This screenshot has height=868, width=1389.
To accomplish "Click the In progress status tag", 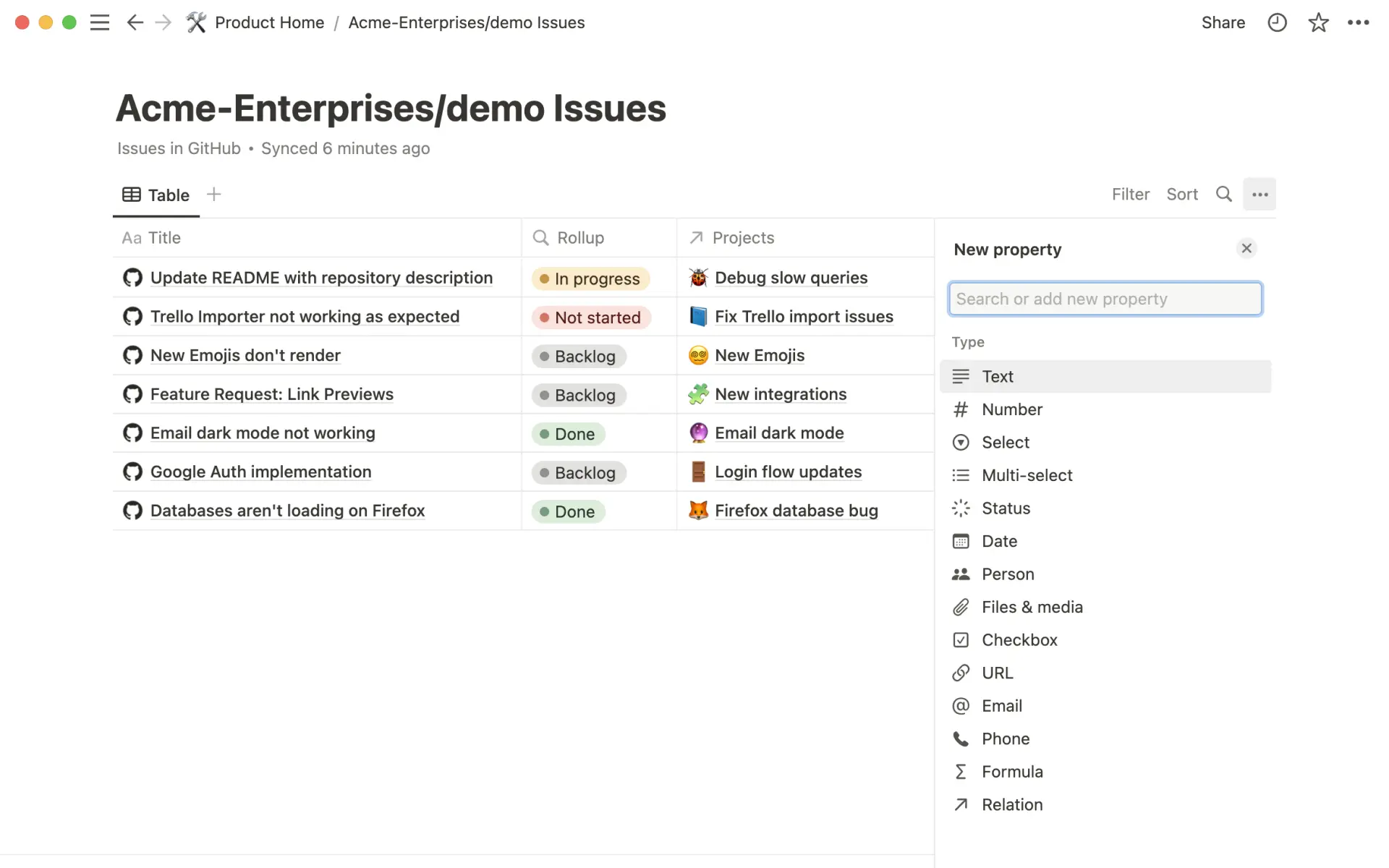I will (x=590, y=278).
